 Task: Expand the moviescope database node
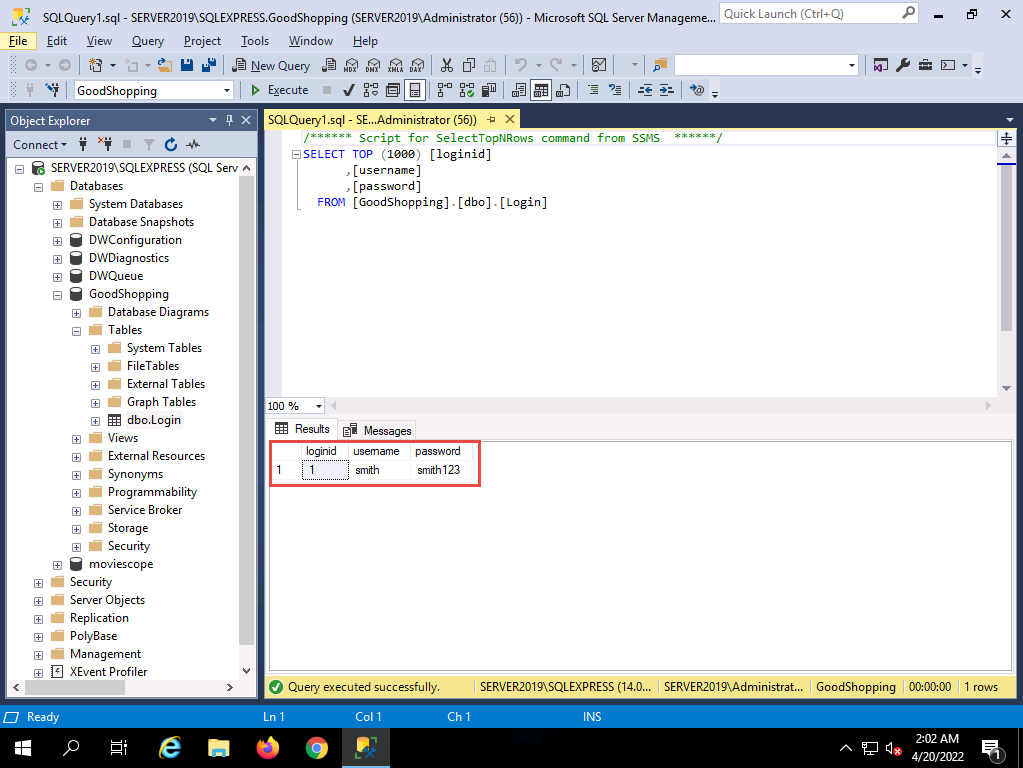point(57,564)
